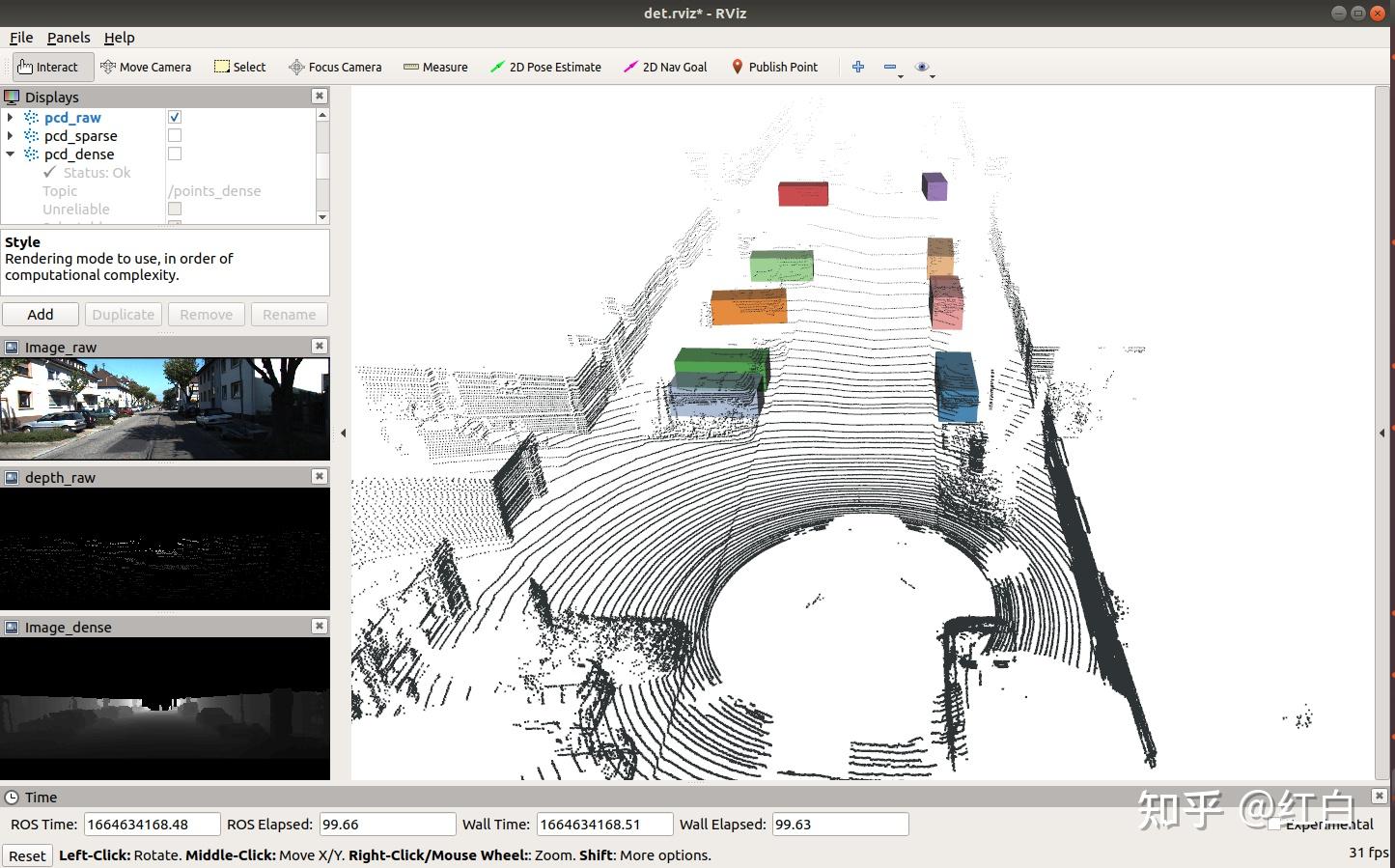Collapse the pcd_dense tree item
The image size is (1395, 868).
(11, 154)
